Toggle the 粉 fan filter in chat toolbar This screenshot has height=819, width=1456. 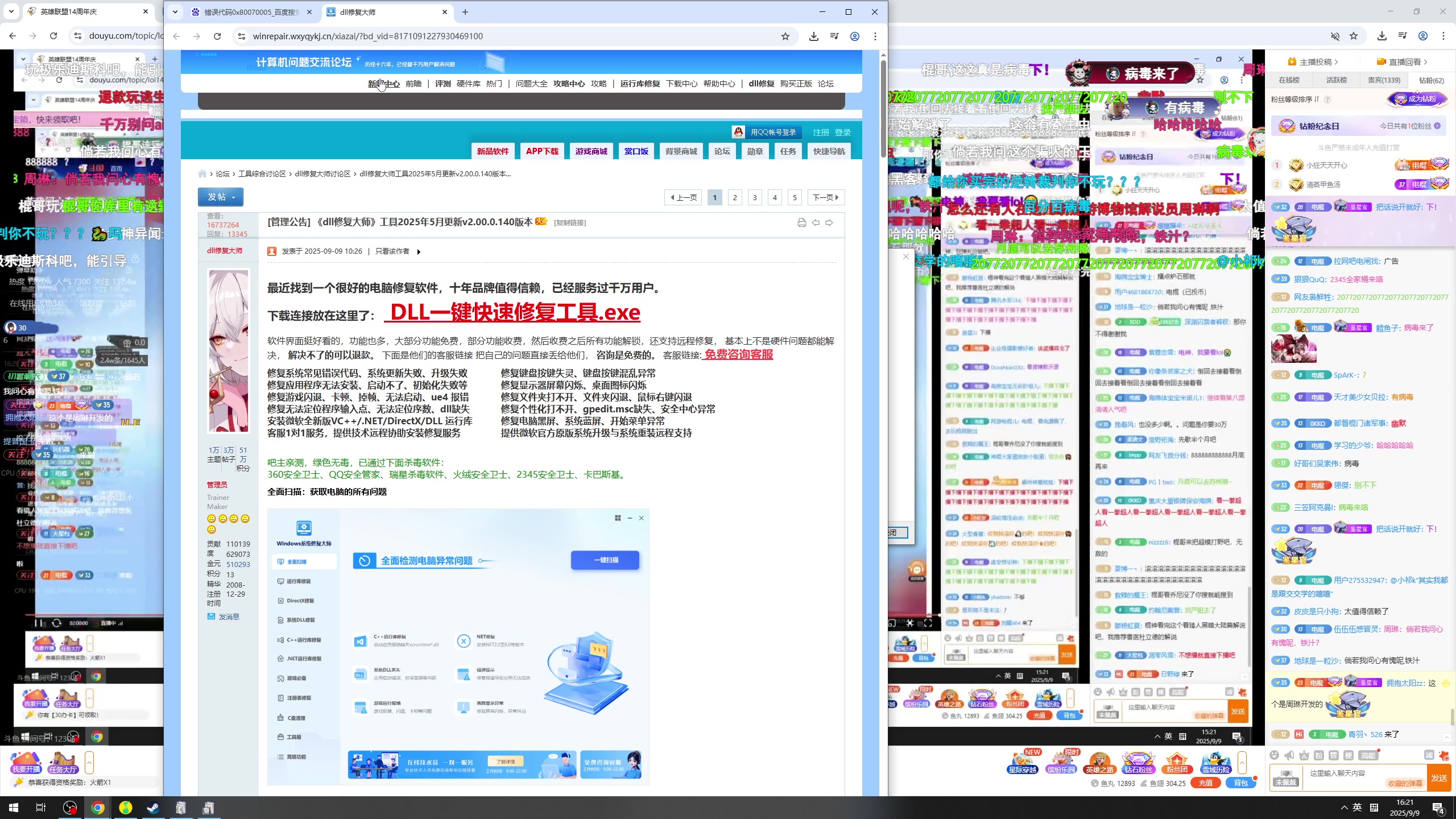1319,755
